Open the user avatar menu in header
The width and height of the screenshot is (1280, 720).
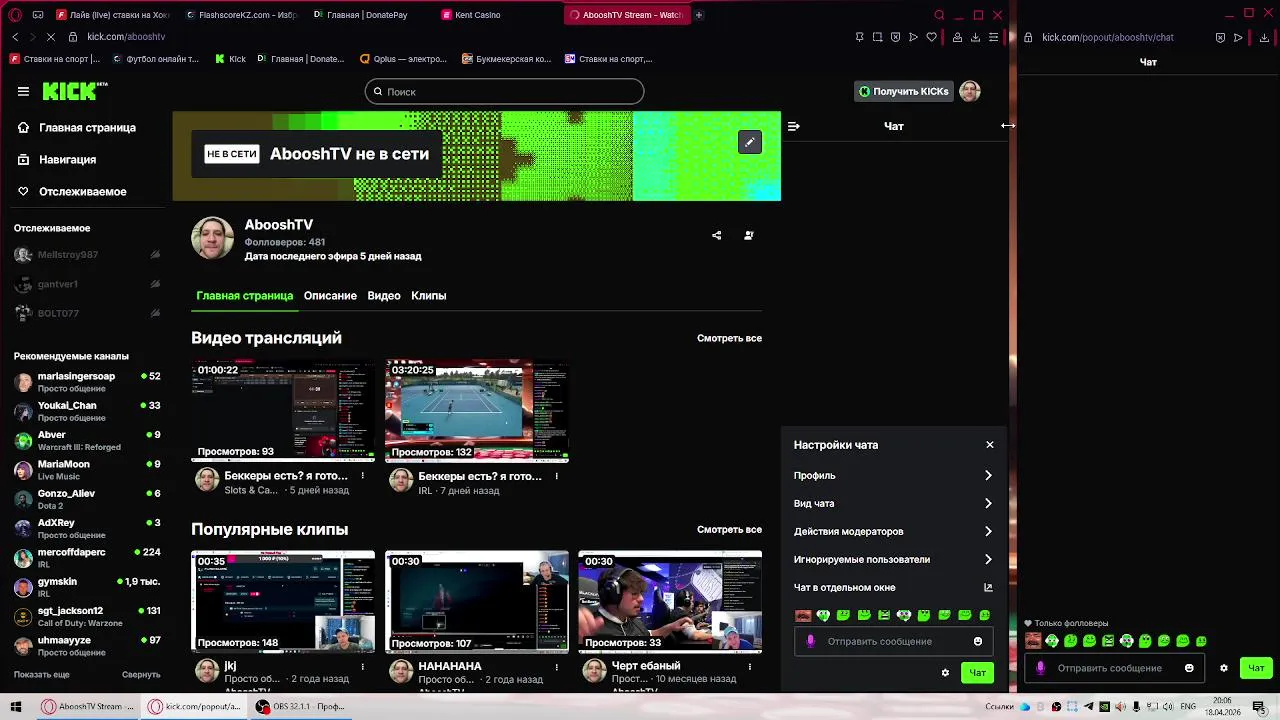click(969, 91)
